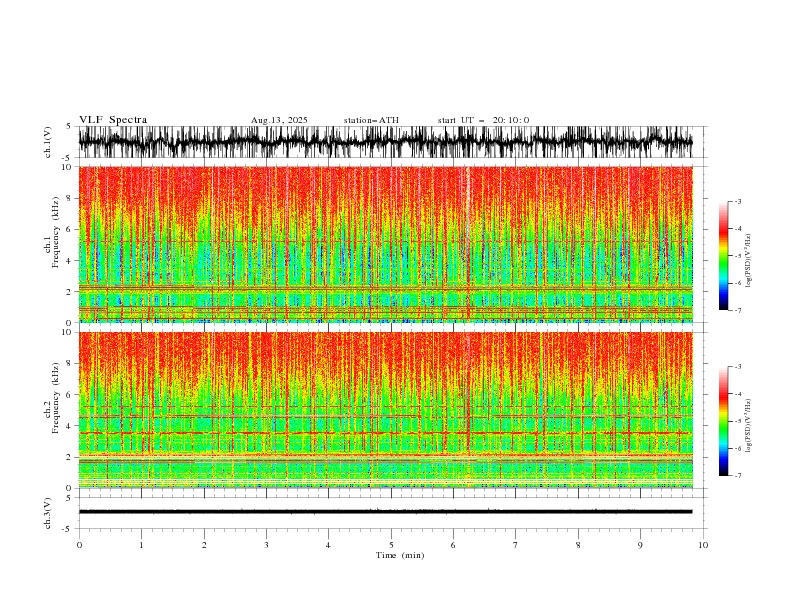Click the ch.2 frequency tick "8" kHz
The width and height of the screenshot is (792, 612).
point(69,364)
